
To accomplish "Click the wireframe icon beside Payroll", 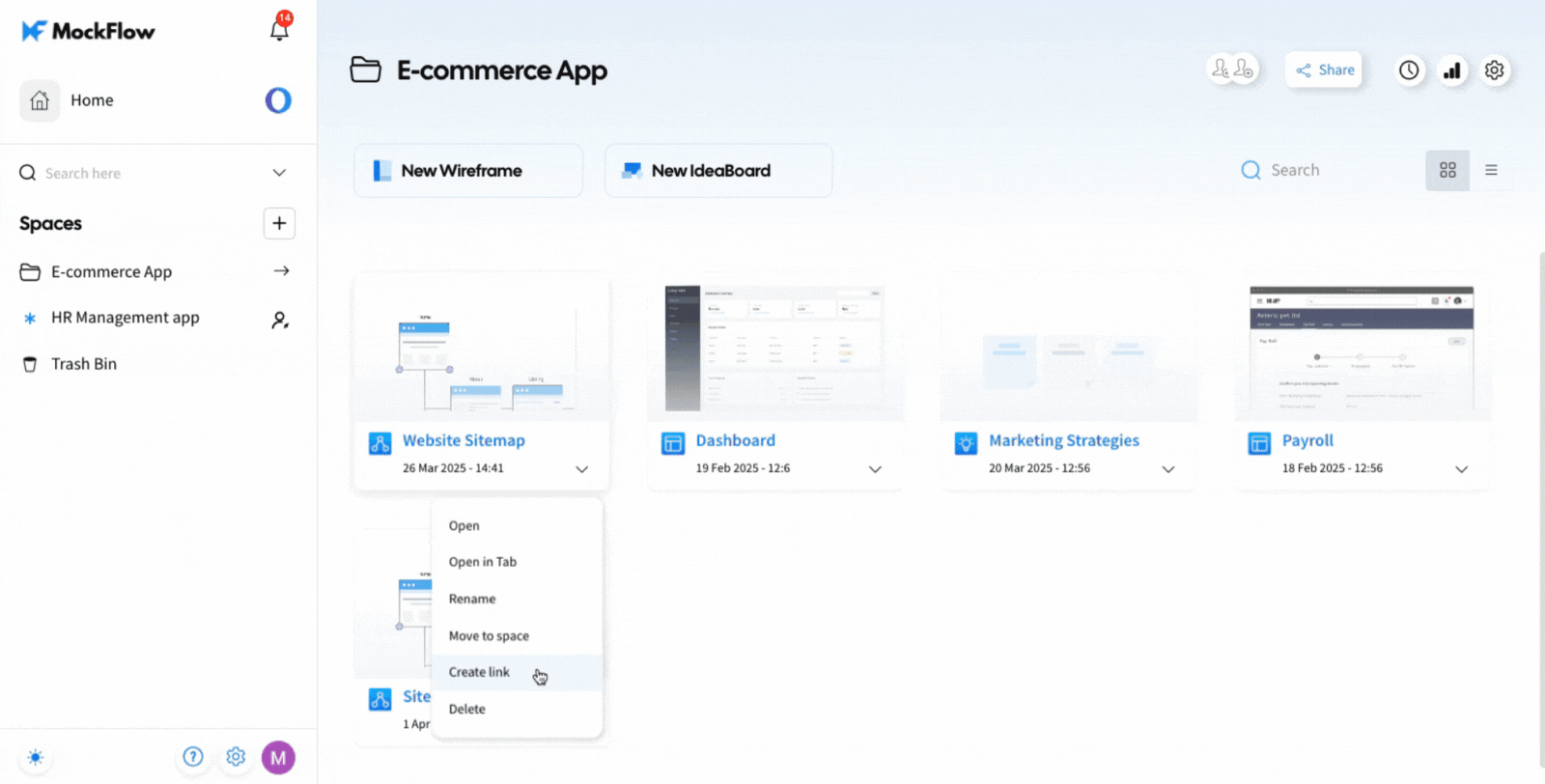I will pyautogui.click(x=1259, y=443).
